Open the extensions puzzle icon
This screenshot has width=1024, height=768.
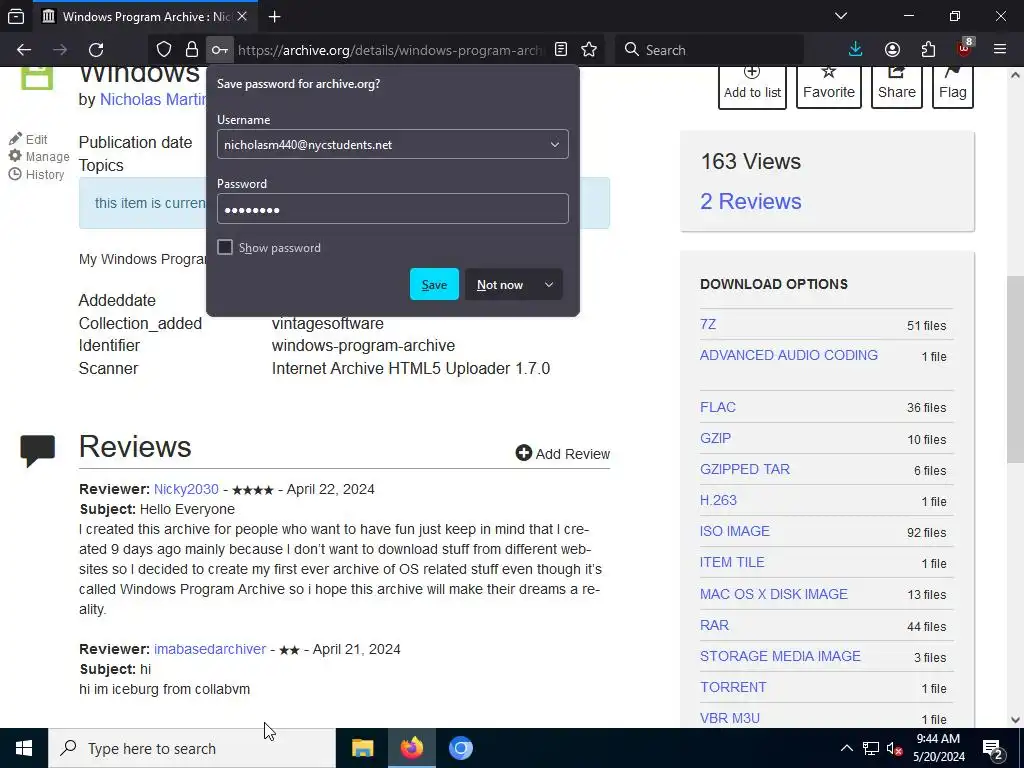(928, 50)
